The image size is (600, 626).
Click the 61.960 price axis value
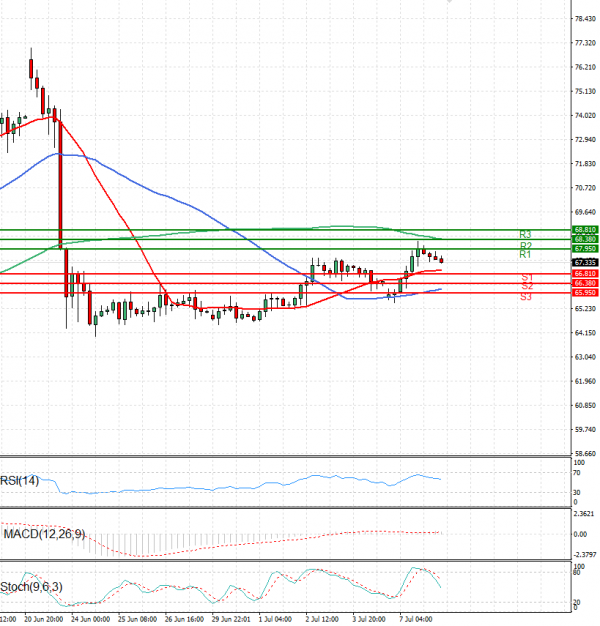coord(585,381)
